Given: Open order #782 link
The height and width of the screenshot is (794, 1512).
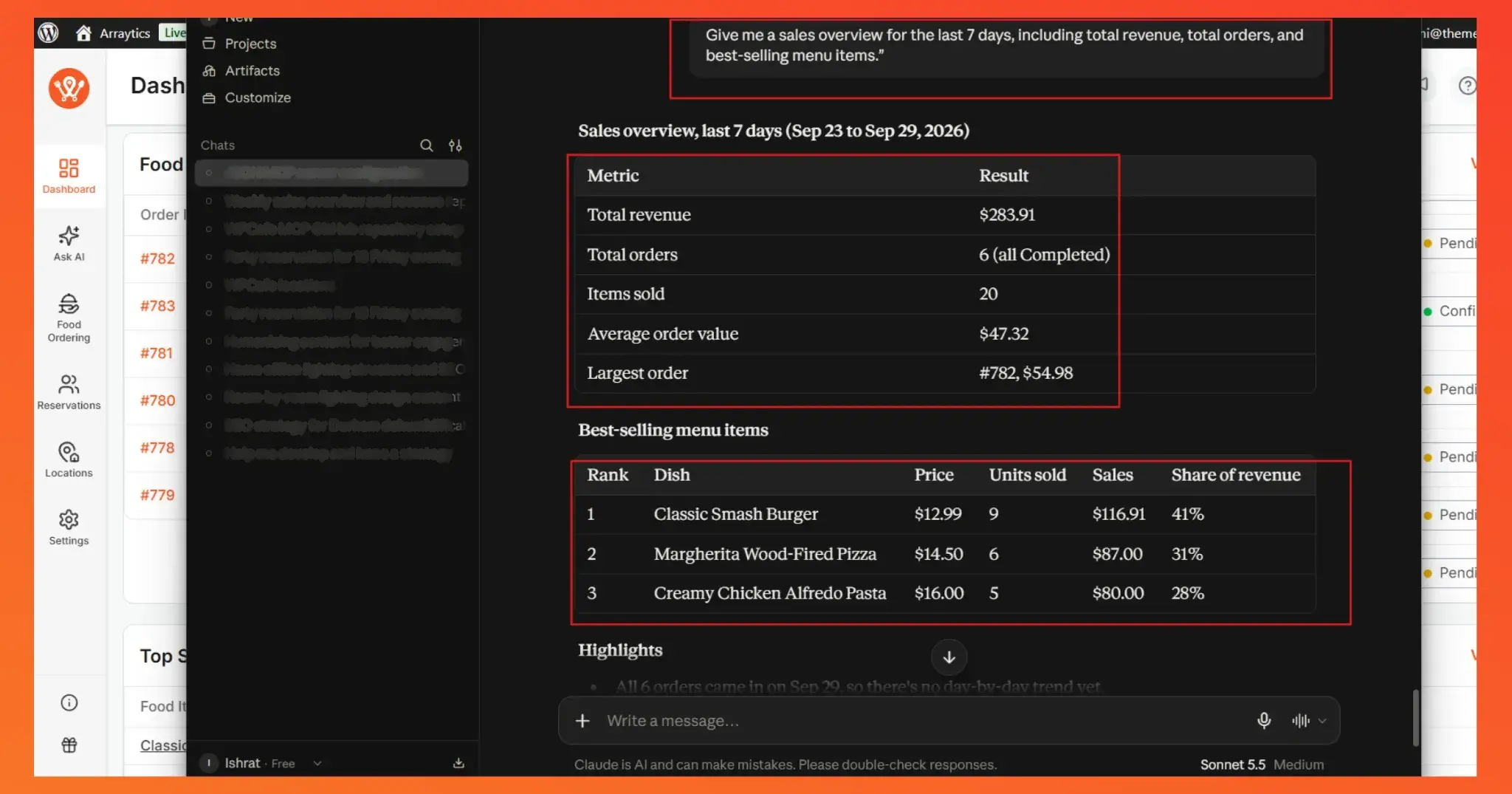Looking at the screenshot, I should [x=157, y=259].
